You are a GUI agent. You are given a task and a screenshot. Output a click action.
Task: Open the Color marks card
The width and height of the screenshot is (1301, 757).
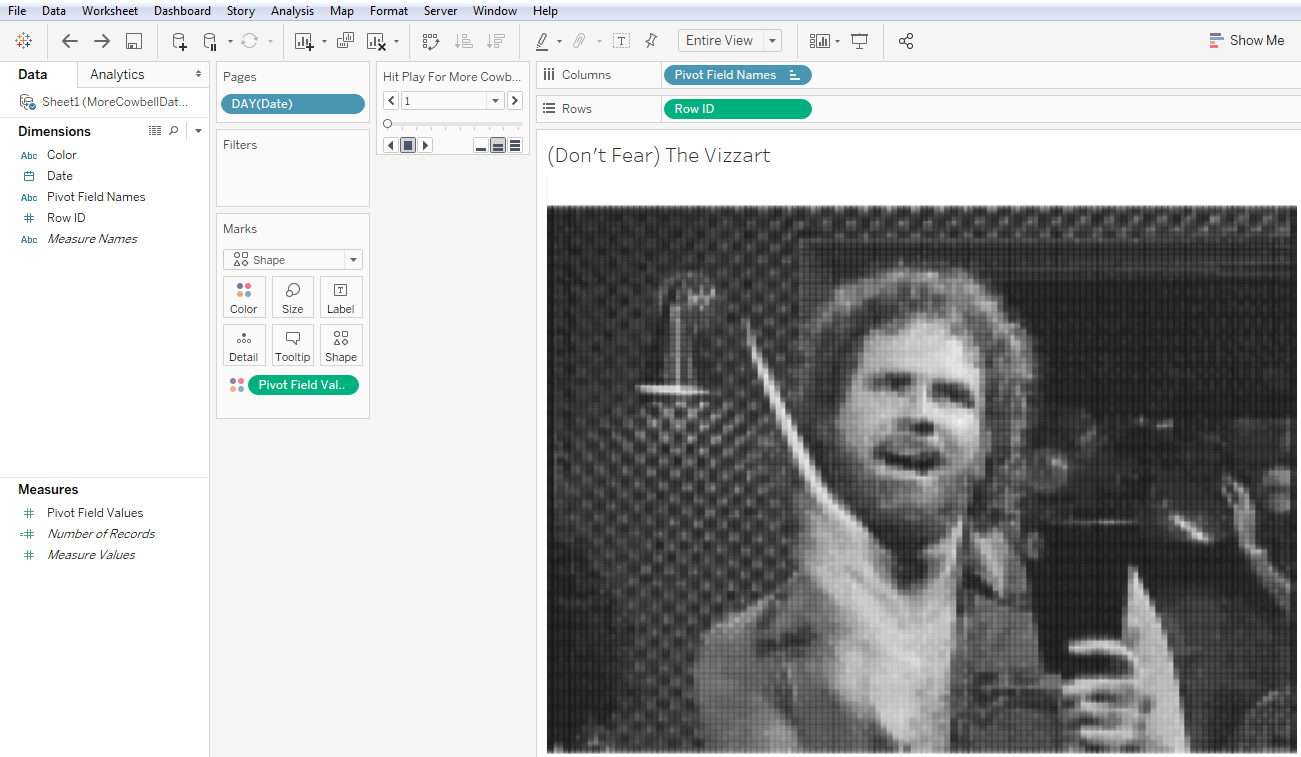(x=244, y=297)
